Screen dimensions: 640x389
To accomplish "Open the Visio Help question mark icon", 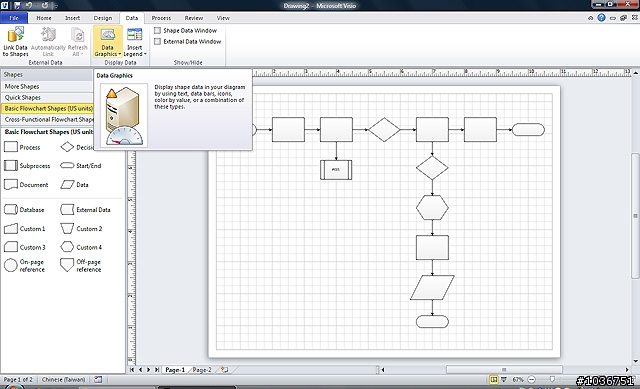I will (601, 18).
